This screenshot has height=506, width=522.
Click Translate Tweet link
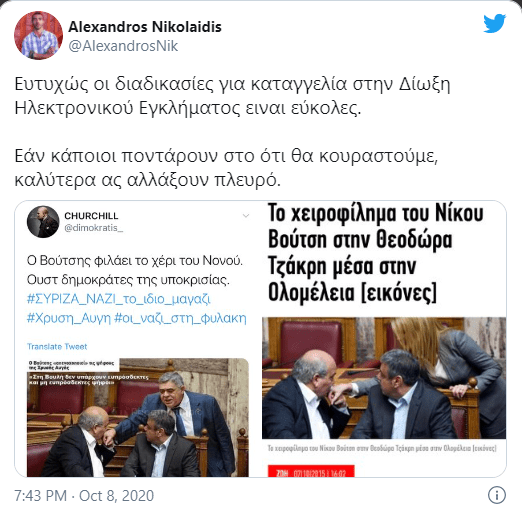[x=57, y=347]
